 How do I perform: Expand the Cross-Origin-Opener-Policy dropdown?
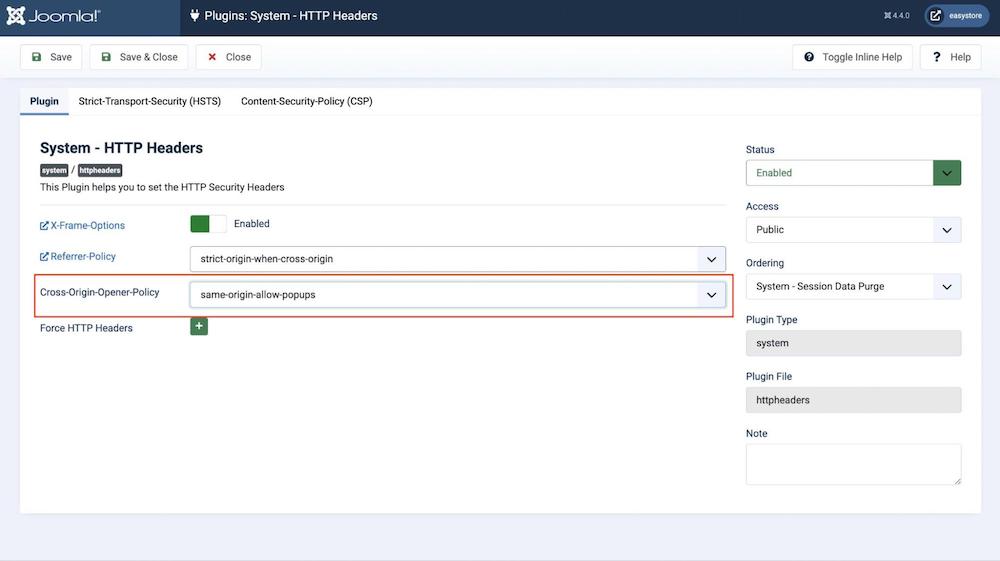click(x=458, y=295)
